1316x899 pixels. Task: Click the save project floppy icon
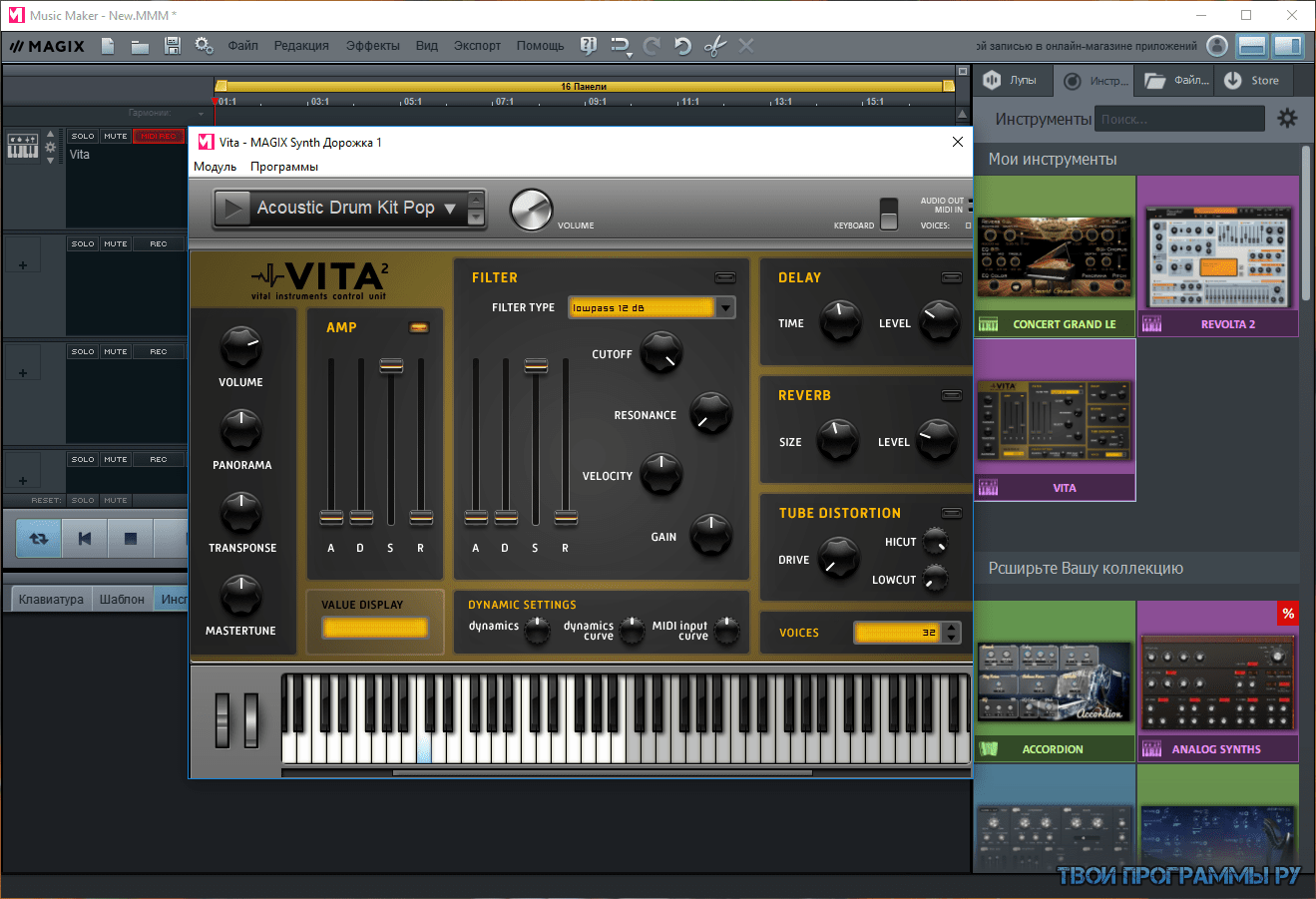coord(172,46)
